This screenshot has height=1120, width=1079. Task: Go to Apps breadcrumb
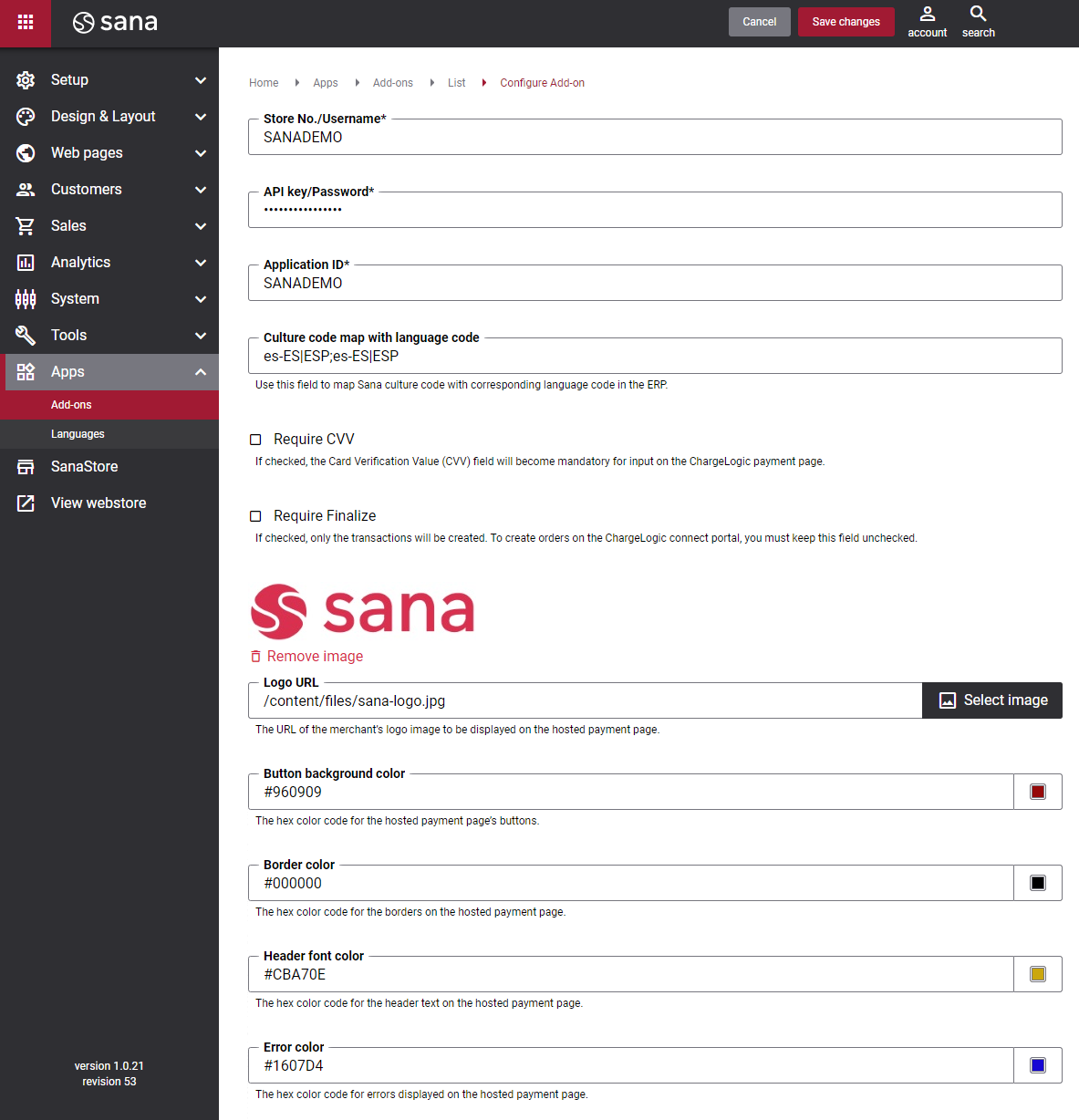(x=326, y=83)
